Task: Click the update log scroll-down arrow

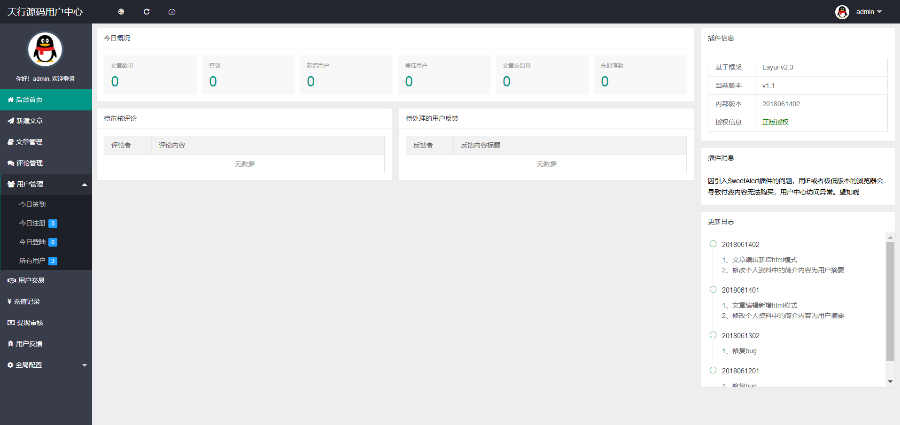Action: point(890,381)
